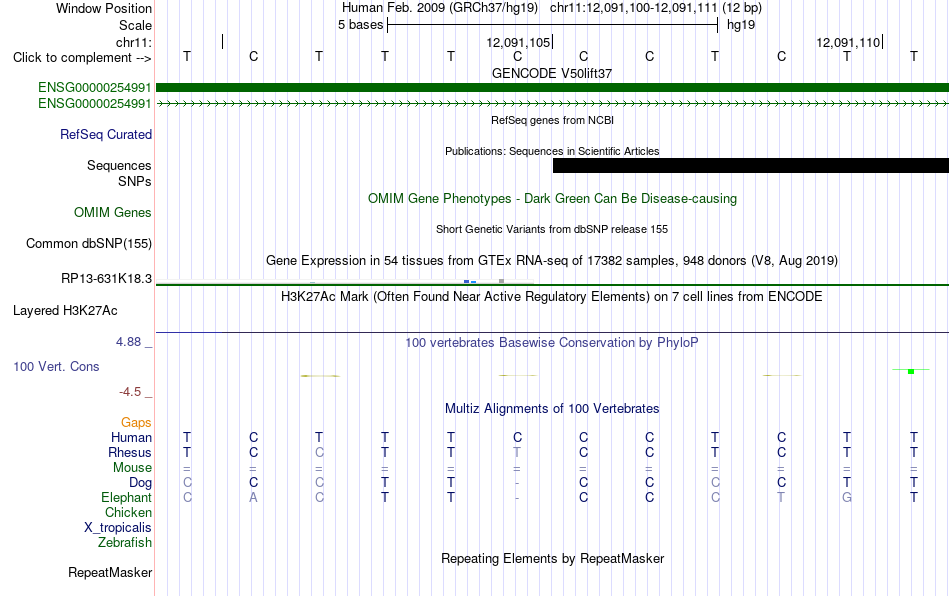The height and width of the screenshot is (596, 950).
Task: Click the H3K27Ac Mark ENCODE track title
Action: (x=552, y=296)
